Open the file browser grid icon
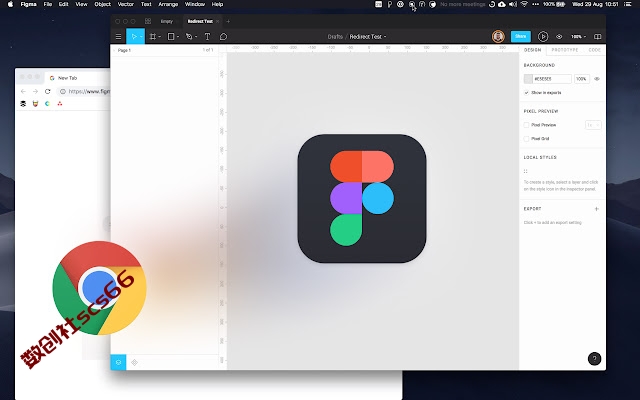This screenshot has width=640, height=400. pos(148,21)
